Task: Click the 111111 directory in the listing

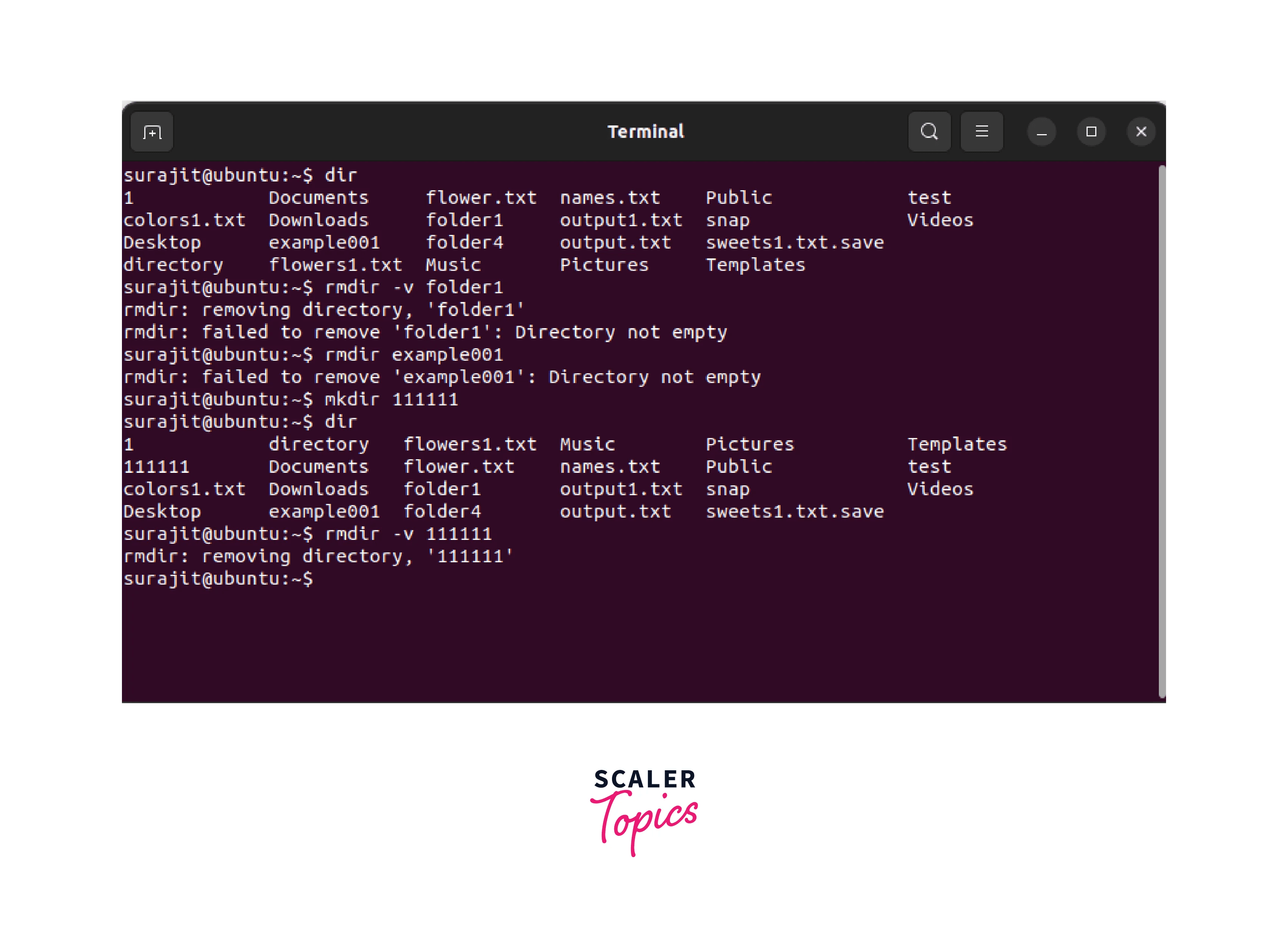Action: coord(156,466)
